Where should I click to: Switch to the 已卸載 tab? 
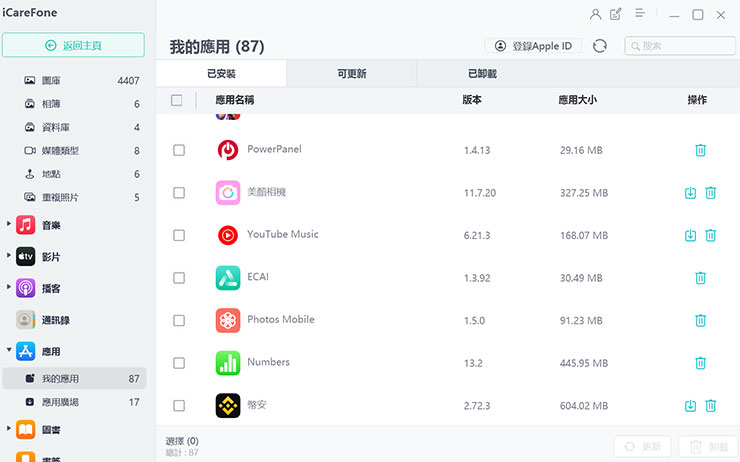point(482,74)
